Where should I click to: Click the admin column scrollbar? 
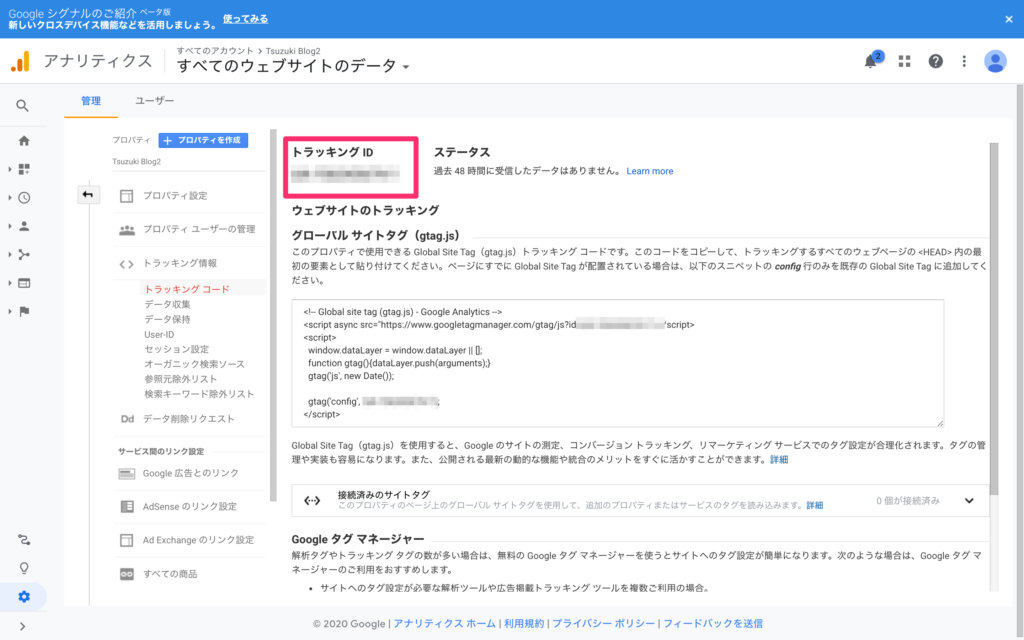point(273,316)
